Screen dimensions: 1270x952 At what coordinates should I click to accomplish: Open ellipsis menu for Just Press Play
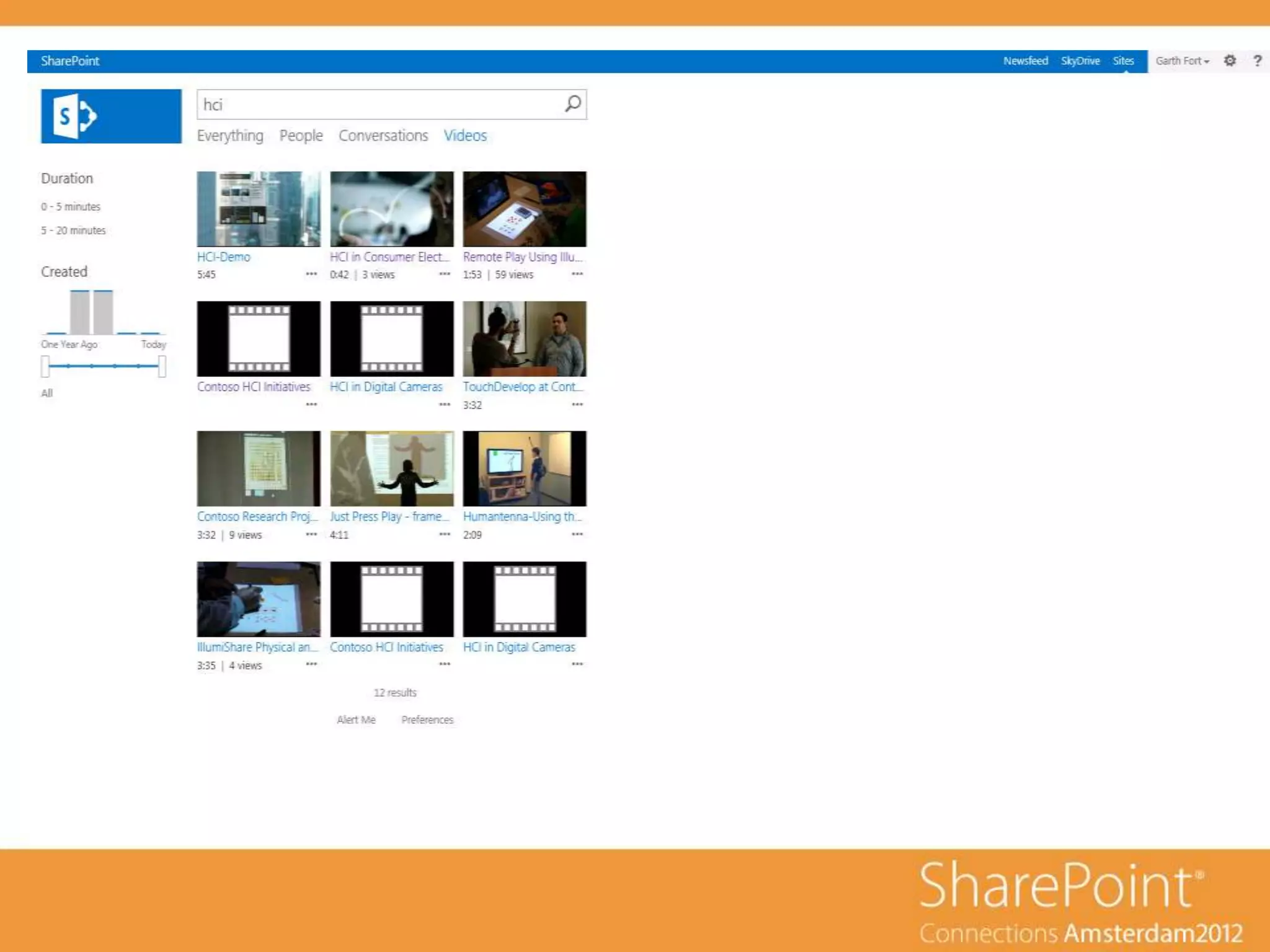(x=444, y=534)
